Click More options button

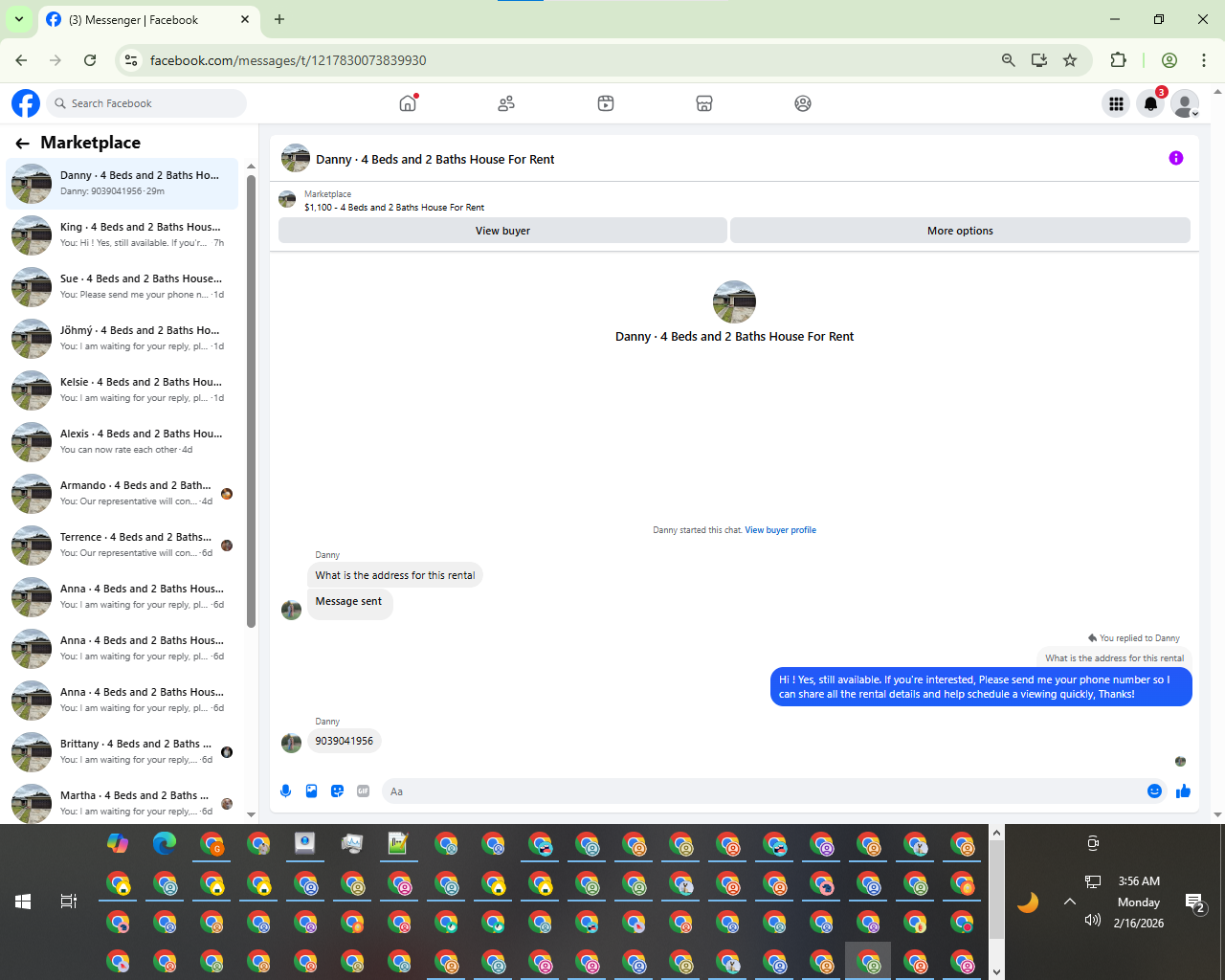pos(960,231)
